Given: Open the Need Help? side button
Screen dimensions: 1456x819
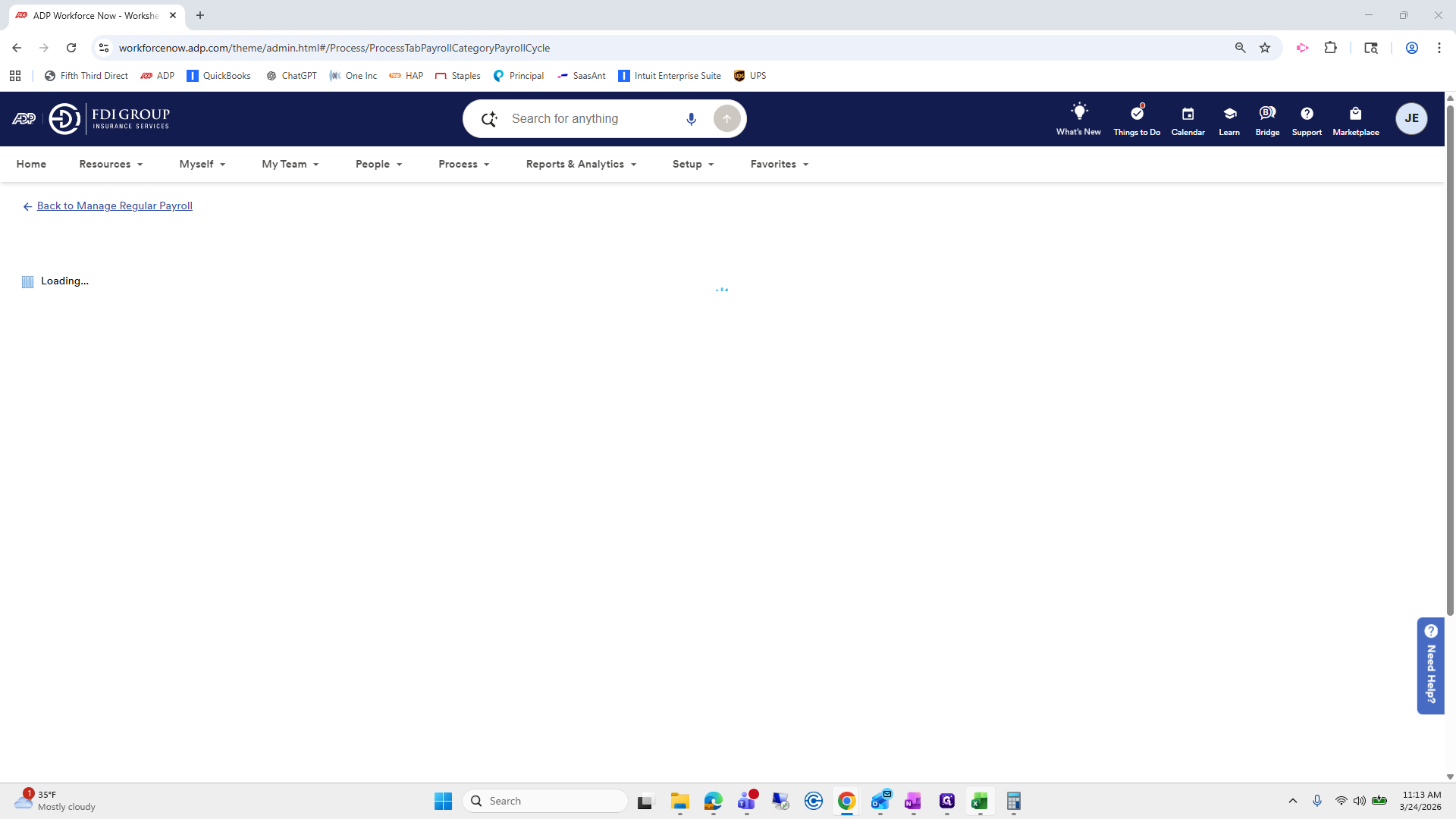Looking at the screenshot, I should (x=1430, y=665).
